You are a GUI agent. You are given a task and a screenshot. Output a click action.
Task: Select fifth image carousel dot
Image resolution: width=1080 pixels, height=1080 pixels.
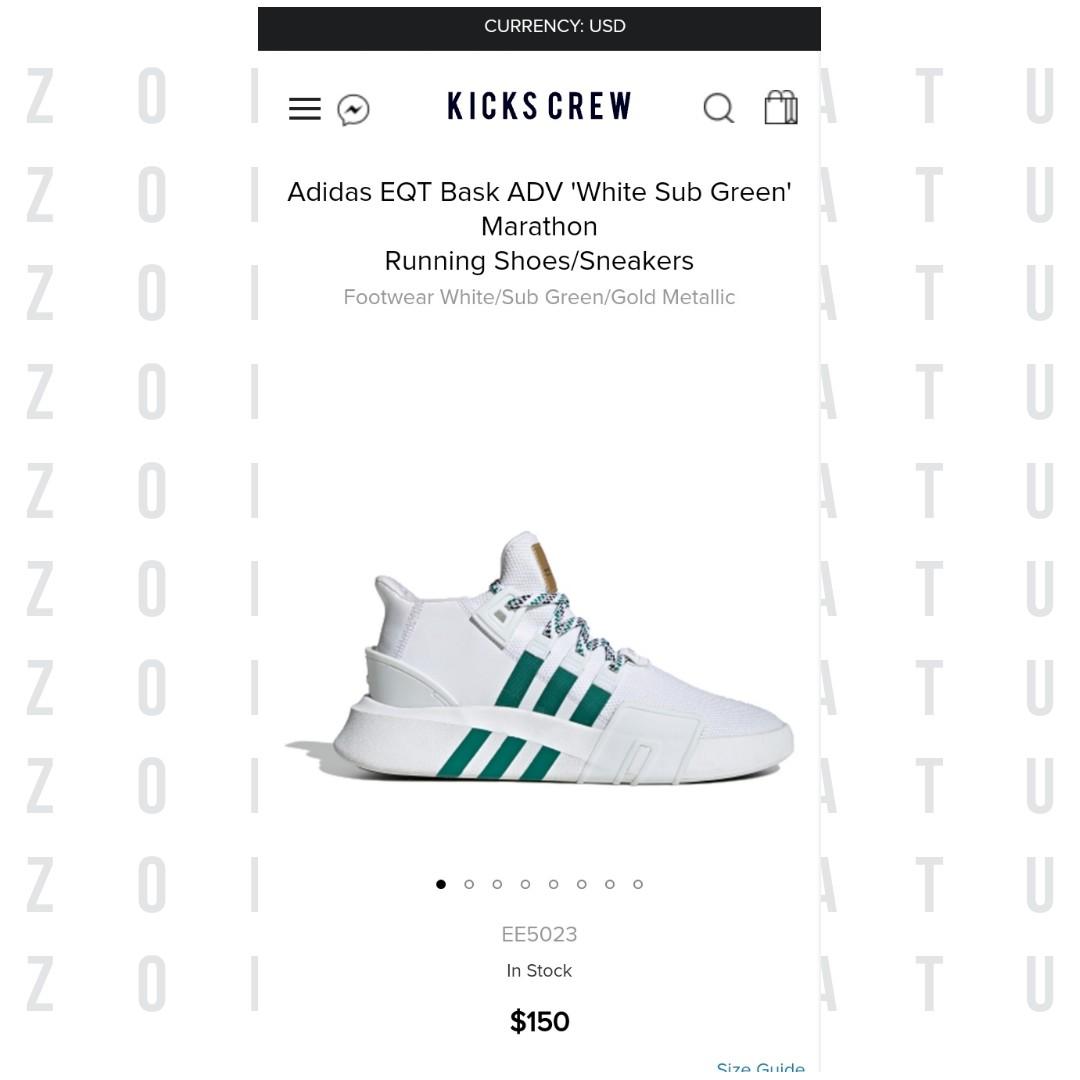pyautogui.click(x=554, y=884)
